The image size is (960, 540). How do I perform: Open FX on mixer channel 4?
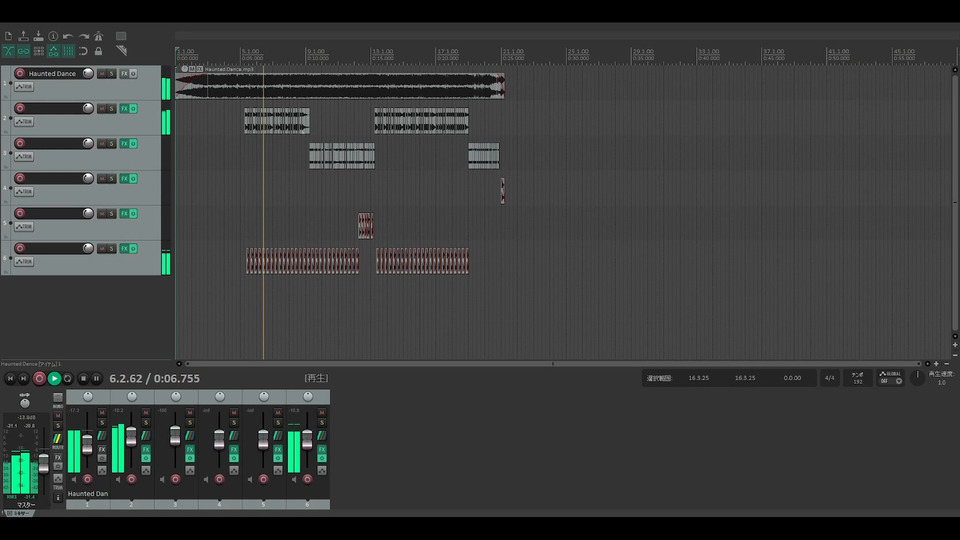[x=234, y=449]
